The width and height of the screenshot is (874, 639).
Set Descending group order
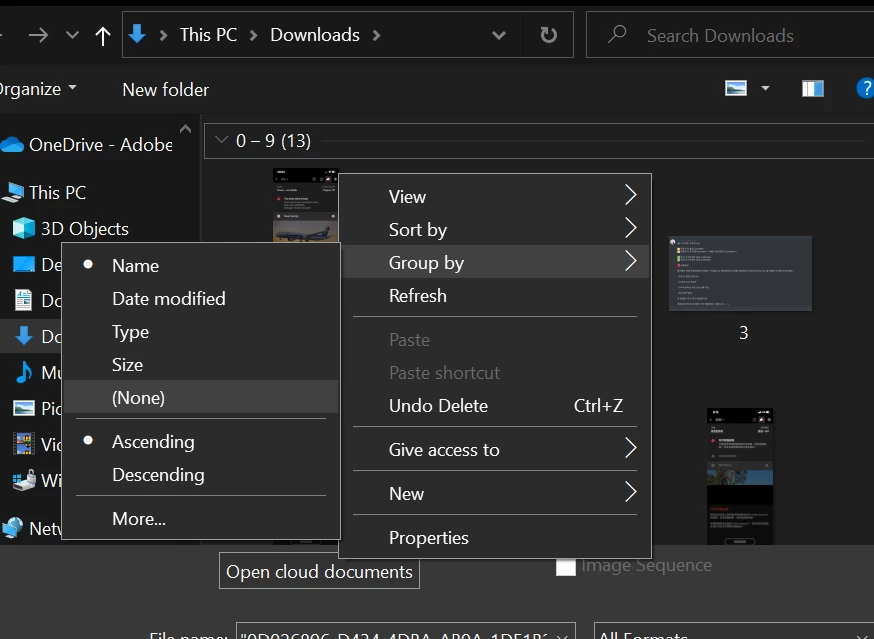coord(201,475)
